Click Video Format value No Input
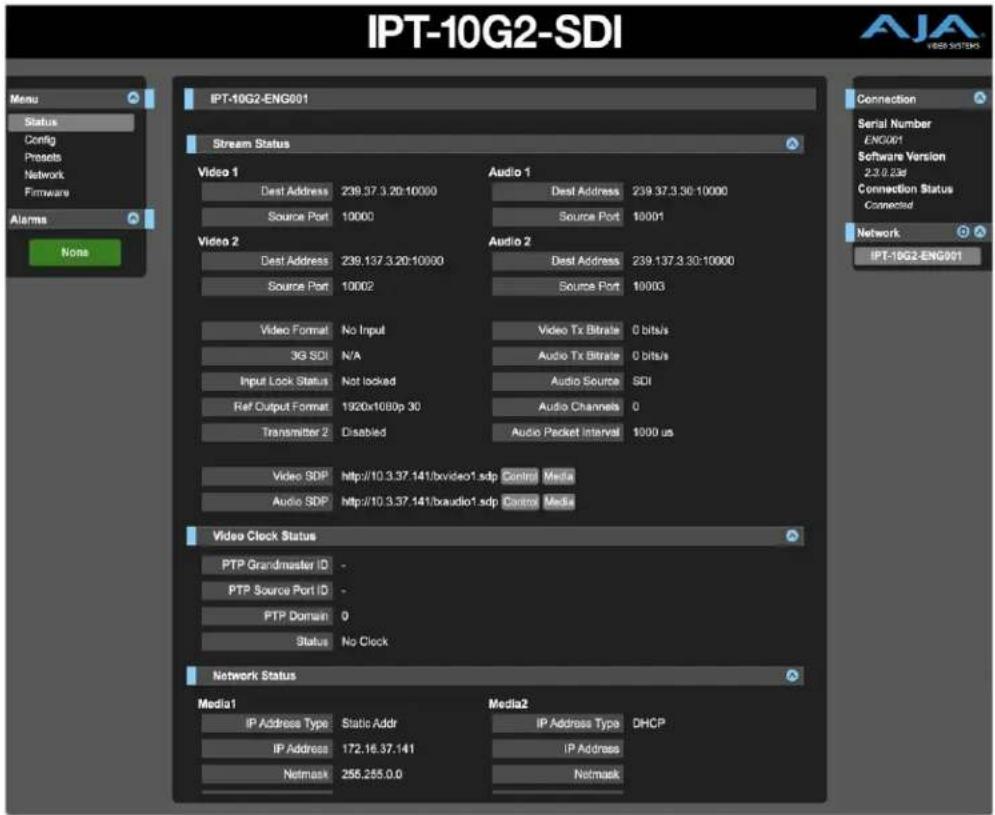Screen dimensions: 995x815 [363, 330]
